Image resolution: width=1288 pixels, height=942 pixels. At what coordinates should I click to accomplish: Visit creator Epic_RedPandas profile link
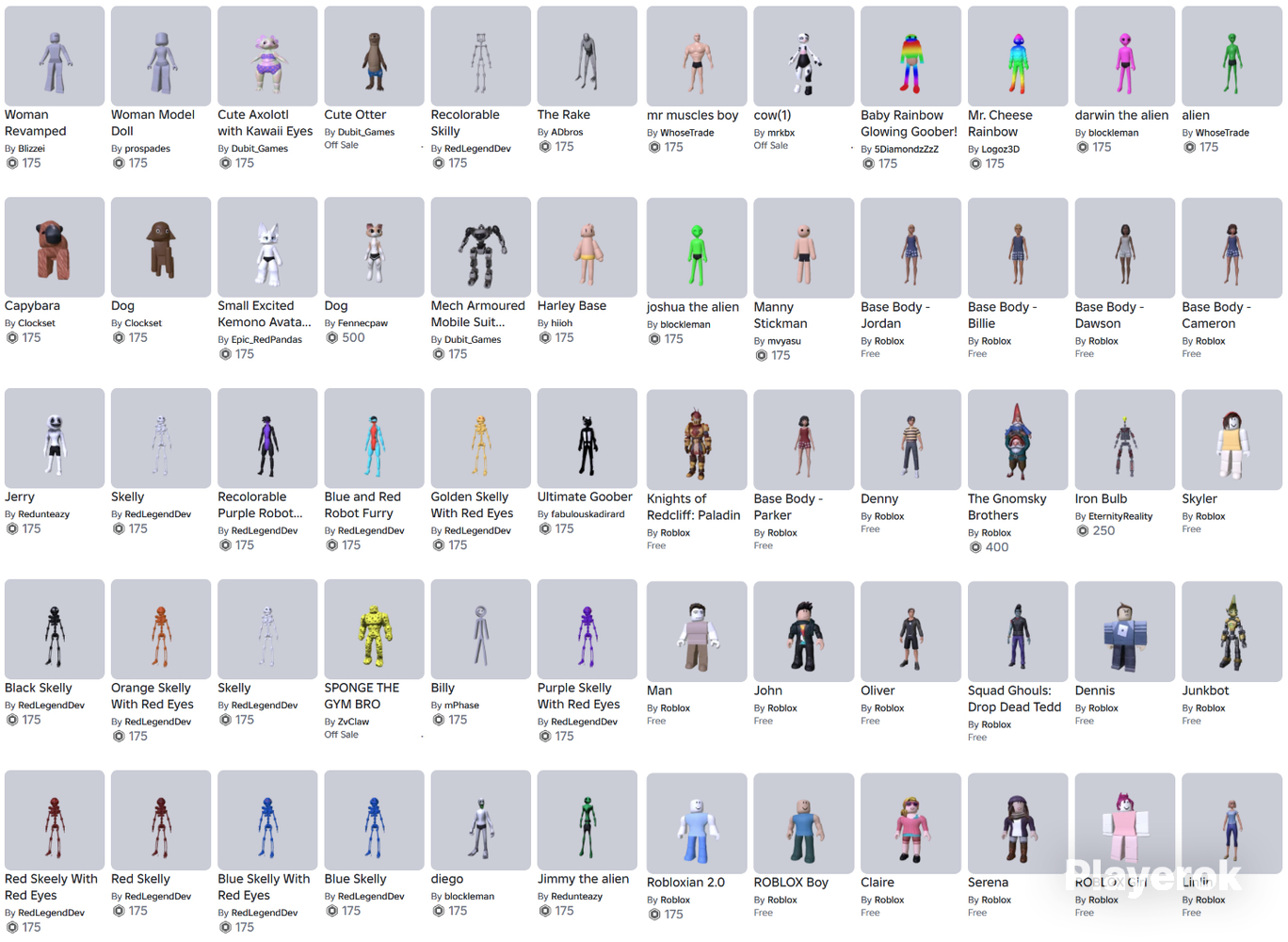pos(266,339)
